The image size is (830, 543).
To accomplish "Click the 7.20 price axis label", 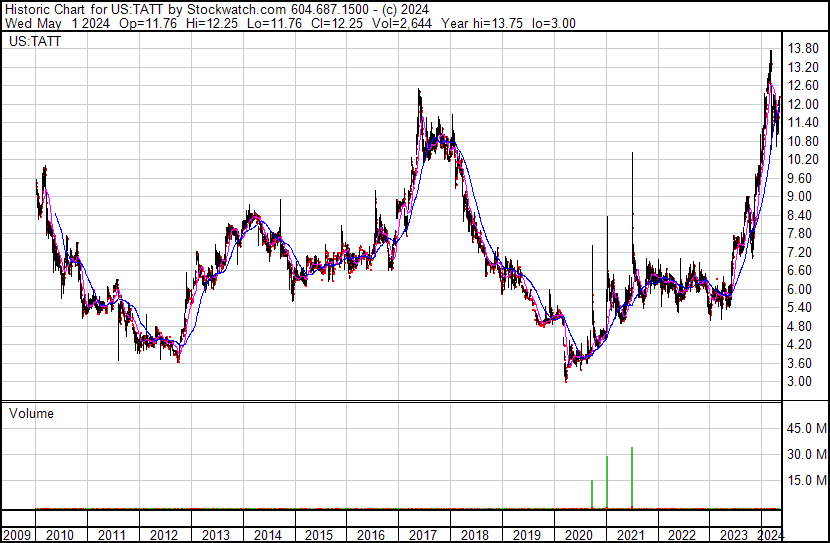I will point(800,252).
